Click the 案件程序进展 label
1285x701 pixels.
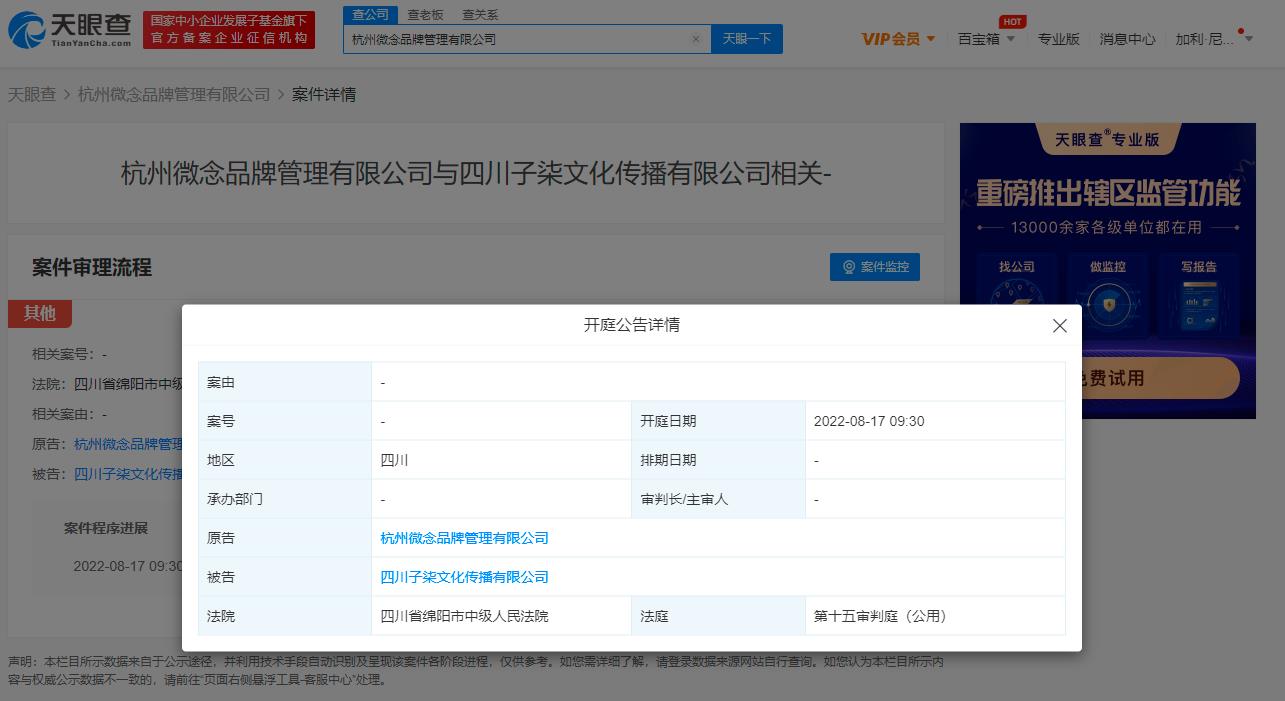click(106, 528)
